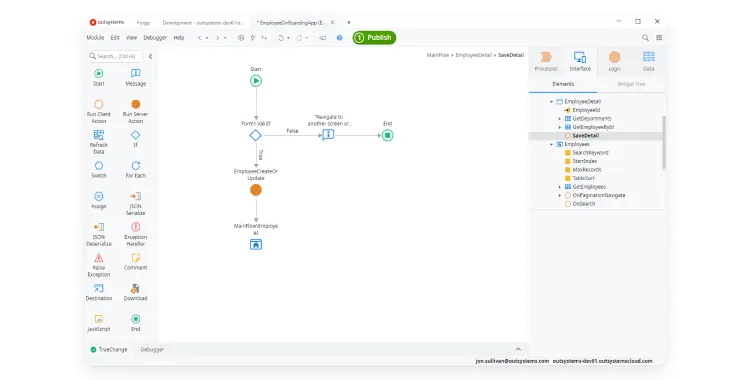The image size is (750, 380).
Task: Open the Development environment tab
Action: tap(203, 22)
